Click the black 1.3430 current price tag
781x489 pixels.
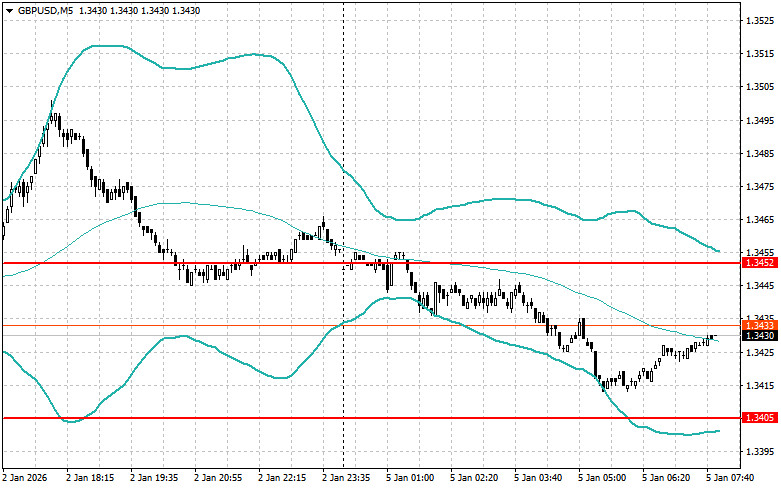click(757, 336)
